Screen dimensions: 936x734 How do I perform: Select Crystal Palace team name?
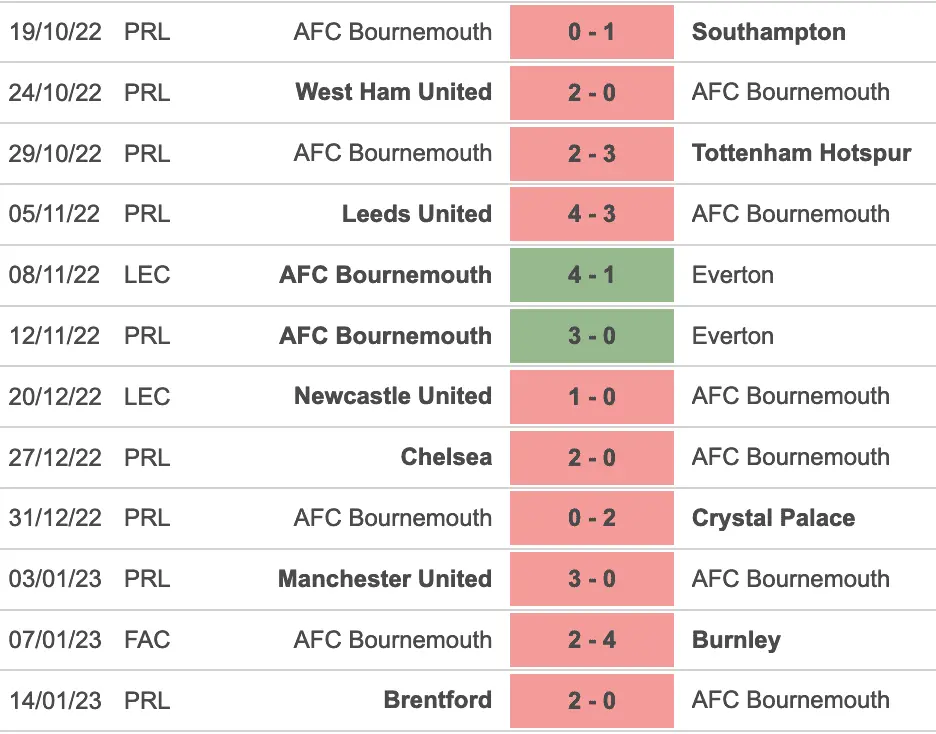pos(773,518)
